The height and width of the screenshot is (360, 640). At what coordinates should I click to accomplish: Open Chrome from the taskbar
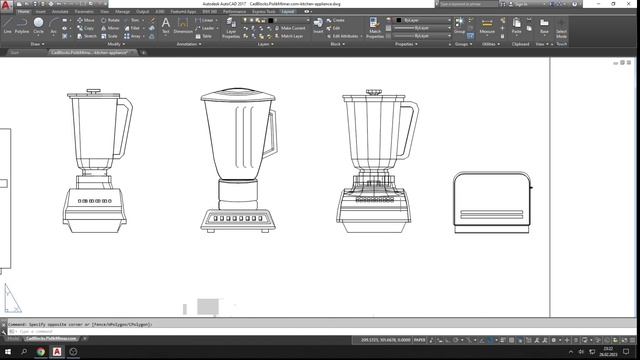pyautogui.click(x=40, y=351)
